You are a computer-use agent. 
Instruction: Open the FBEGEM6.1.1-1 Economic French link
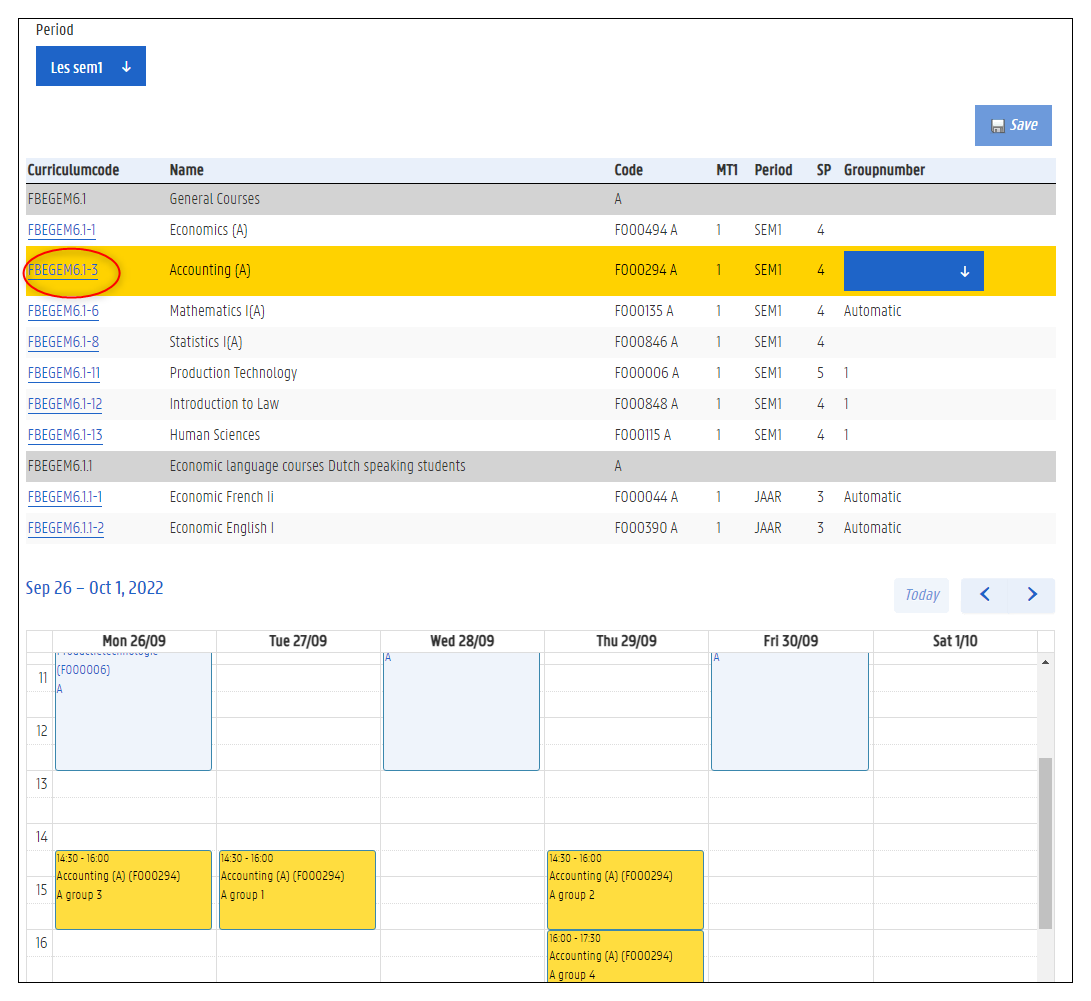65,497
